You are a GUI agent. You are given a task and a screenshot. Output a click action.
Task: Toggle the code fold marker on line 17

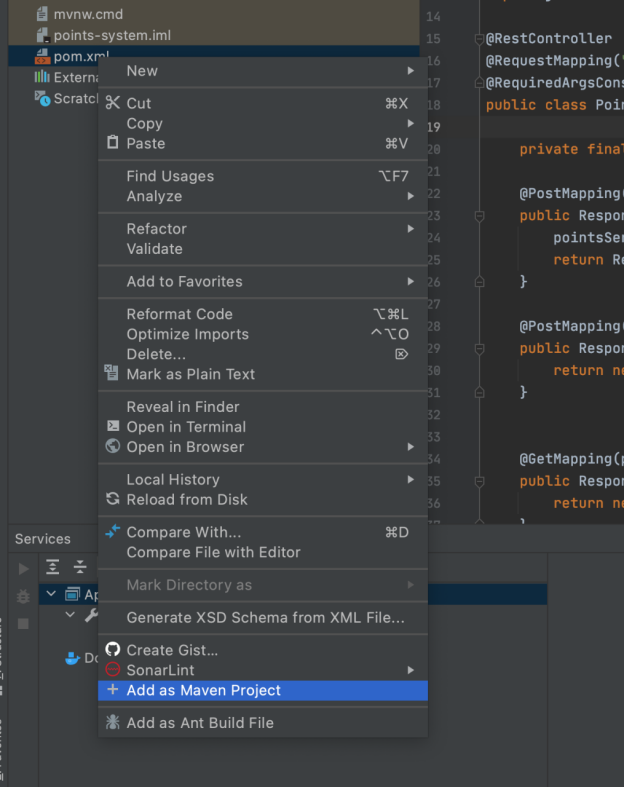(479, 83)
